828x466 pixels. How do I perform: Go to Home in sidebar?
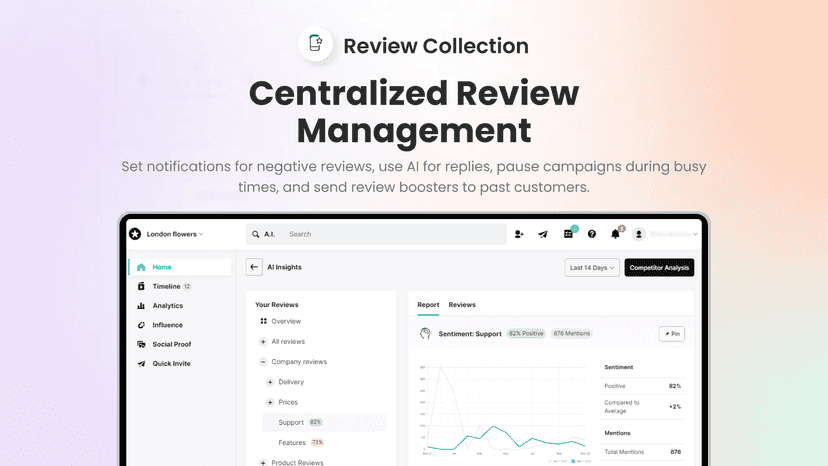point(180,267)
